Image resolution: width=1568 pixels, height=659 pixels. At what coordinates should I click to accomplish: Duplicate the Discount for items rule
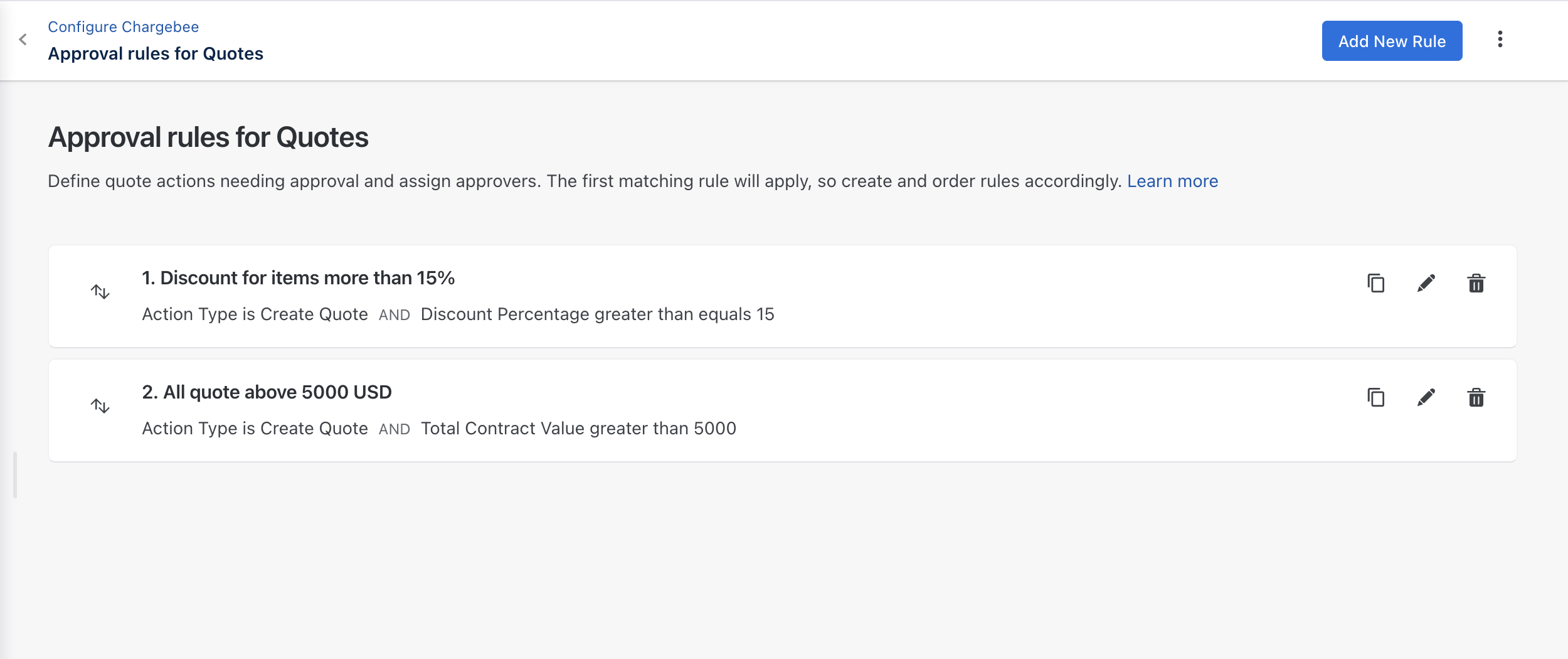coord(1375,284)
